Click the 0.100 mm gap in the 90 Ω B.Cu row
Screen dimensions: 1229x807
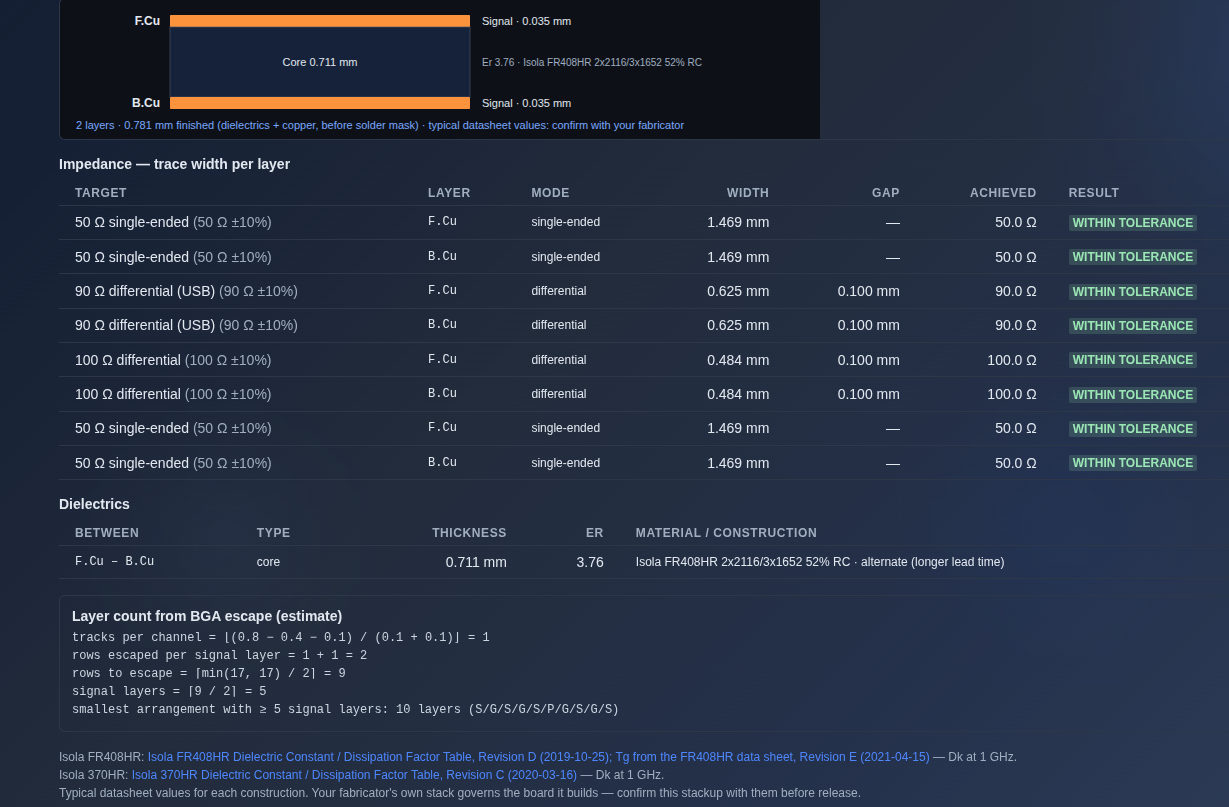[869, 325]
